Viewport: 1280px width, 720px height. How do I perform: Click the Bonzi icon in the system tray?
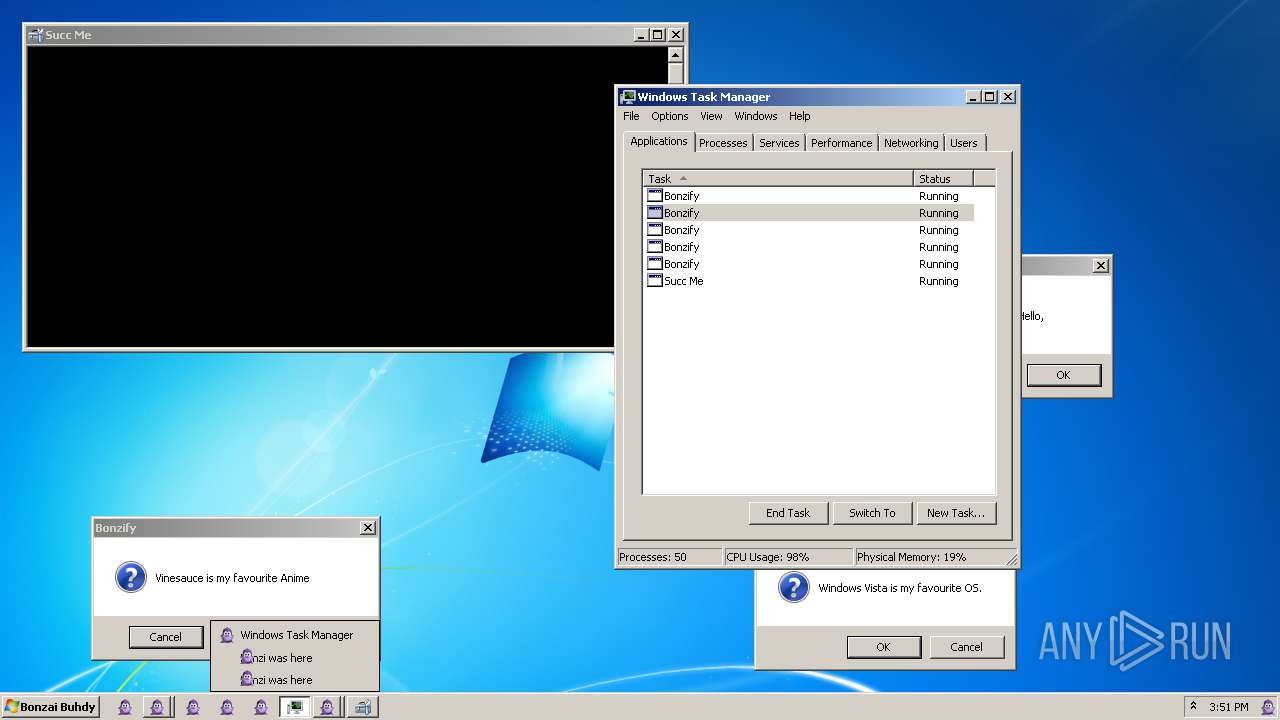[x=1267, y=707]
